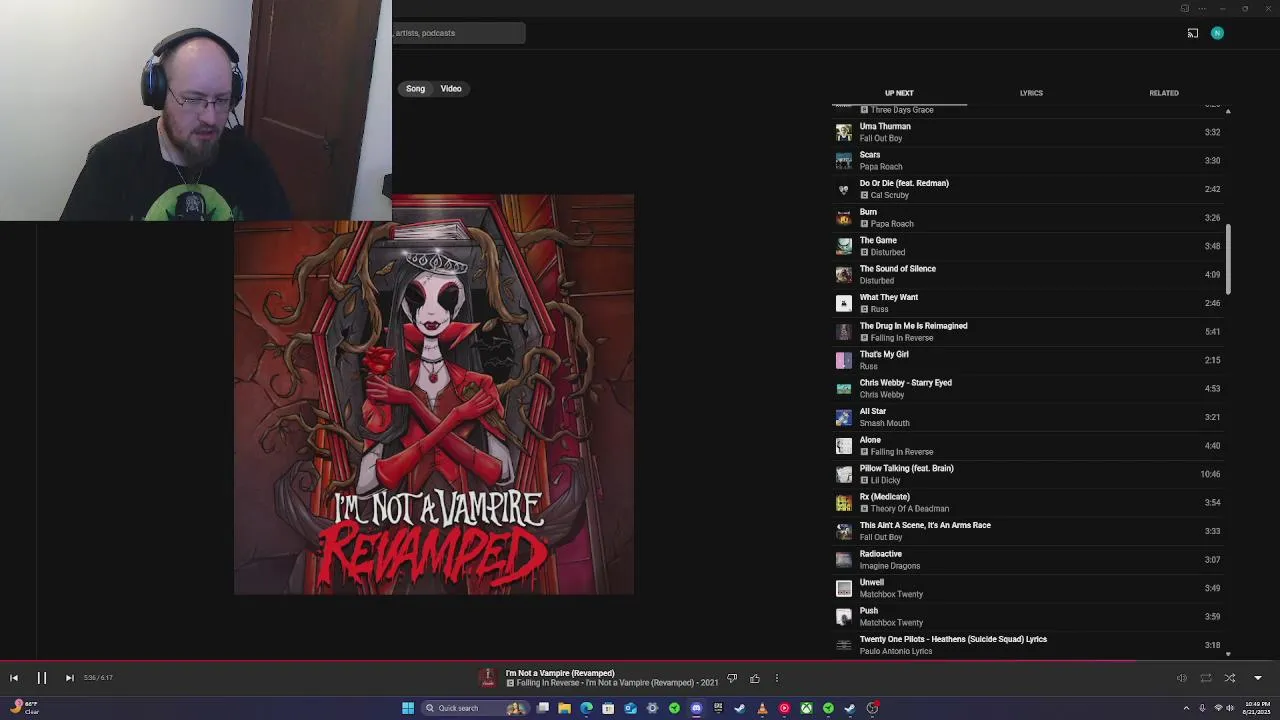Play All Star by Smash Mouth
Image resolution: width=1280 pixels, height=720 pixels.
pyautogui.click(x=1028, y=417)
